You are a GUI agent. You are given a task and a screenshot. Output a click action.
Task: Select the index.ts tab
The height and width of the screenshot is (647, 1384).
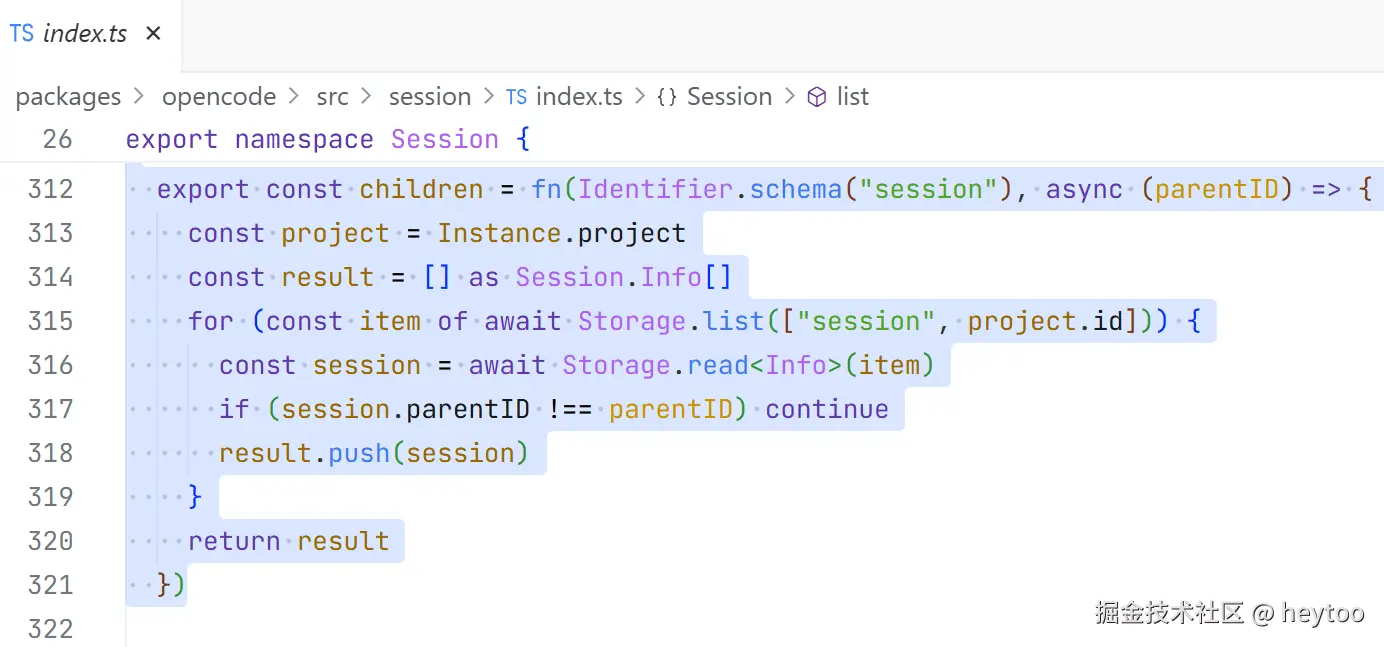[85, 34]
